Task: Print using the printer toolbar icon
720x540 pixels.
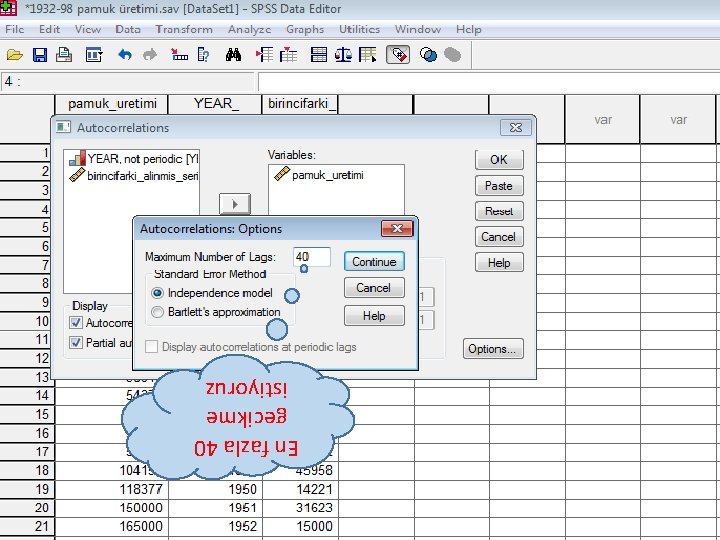Action: pyautogui.click(x=64, y=55)
